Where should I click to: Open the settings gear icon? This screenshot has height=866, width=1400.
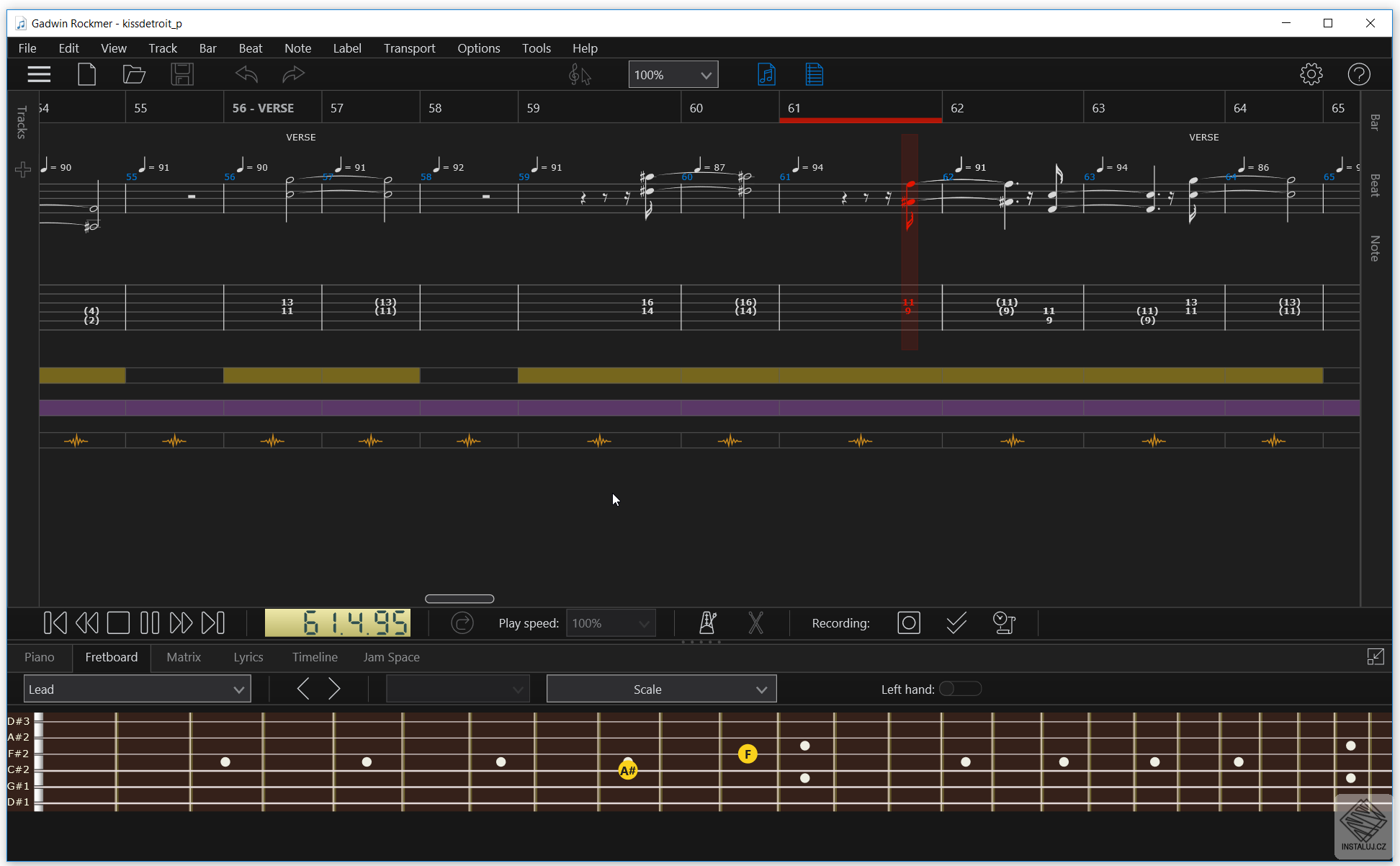(1311, 74)
